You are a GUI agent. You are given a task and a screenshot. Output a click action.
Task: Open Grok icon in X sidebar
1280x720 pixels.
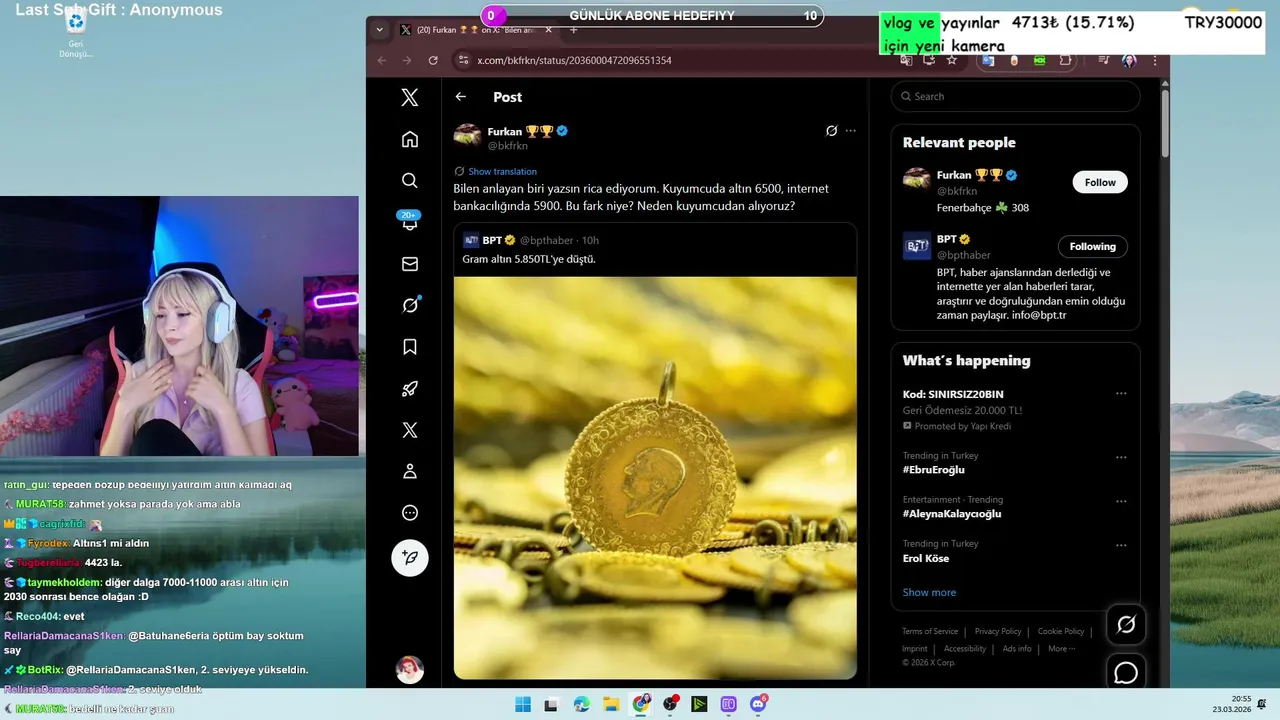(410, 305)
